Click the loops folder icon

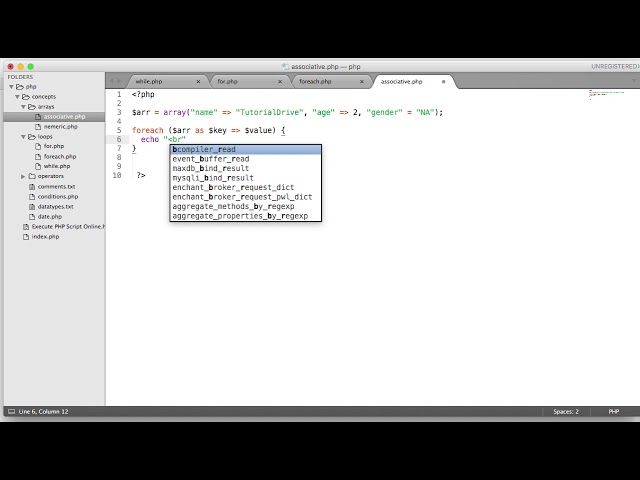tap(32, 137)
